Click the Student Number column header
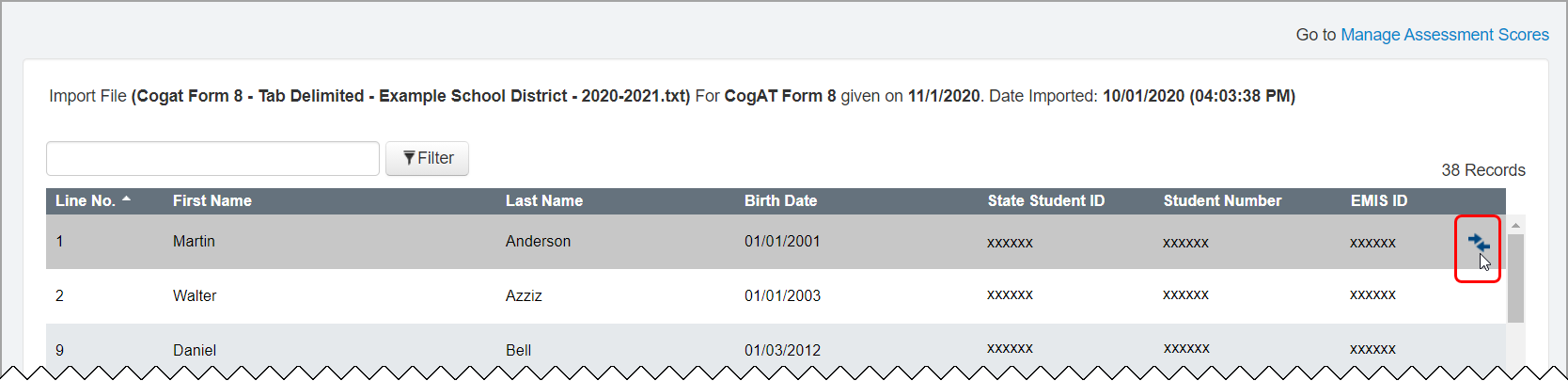Image resolution: width=1568 pixels, height=381 pixels. [1222, 200]
